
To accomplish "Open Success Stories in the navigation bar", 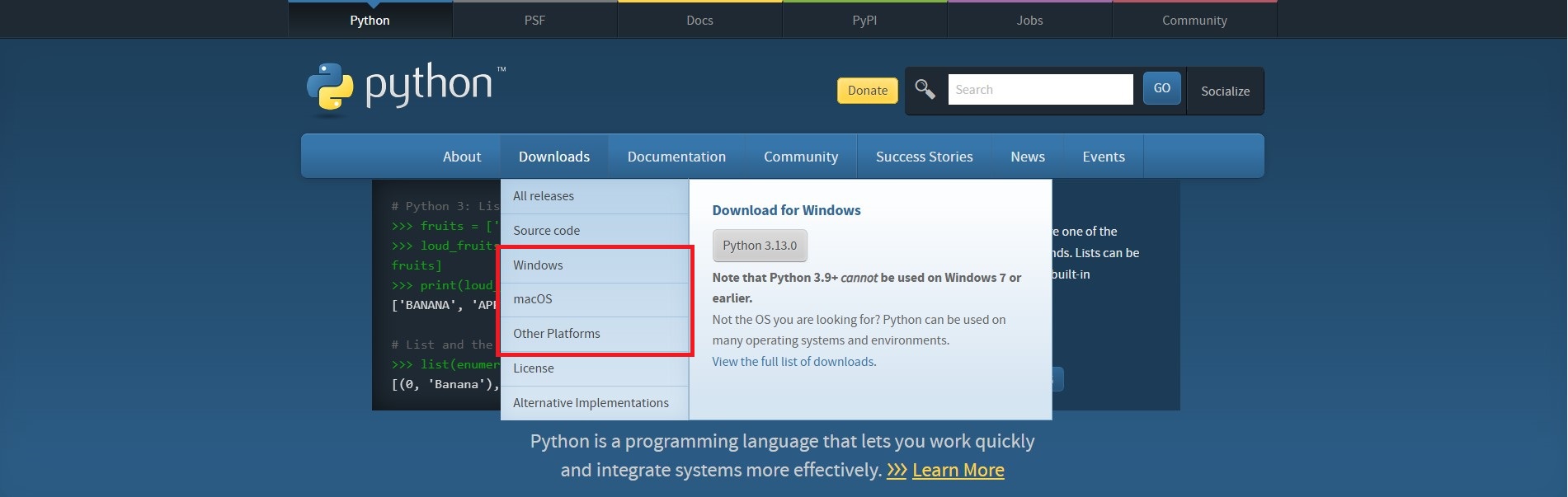I will (924, 157).
